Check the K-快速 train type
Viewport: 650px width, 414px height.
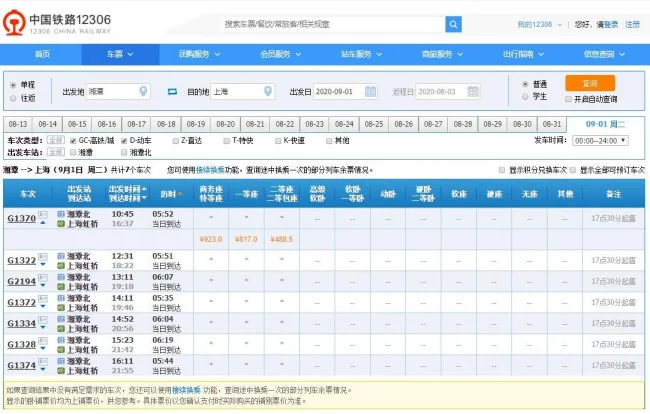tap(278, 141)
